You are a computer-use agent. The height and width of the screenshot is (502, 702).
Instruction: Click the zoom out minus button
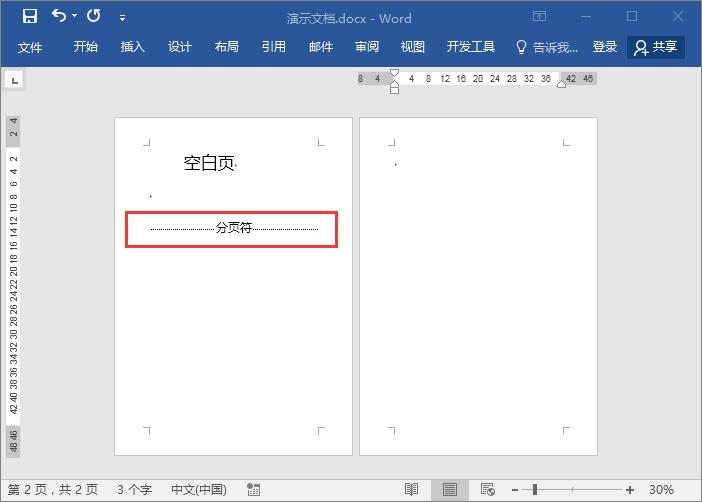515,490
